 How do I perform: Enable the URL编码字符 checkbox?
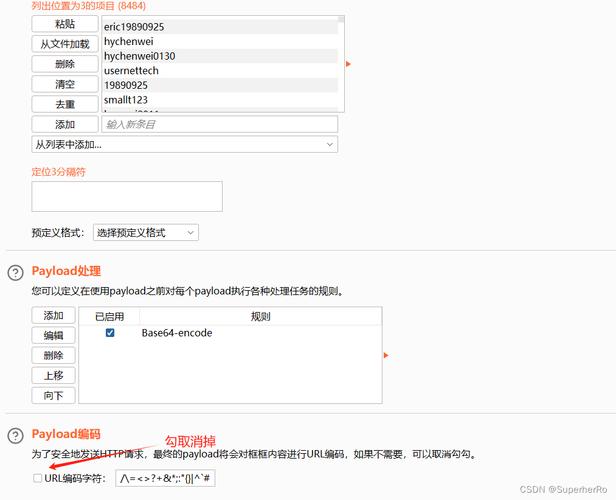pyautogui.click(x=37, y=478)
